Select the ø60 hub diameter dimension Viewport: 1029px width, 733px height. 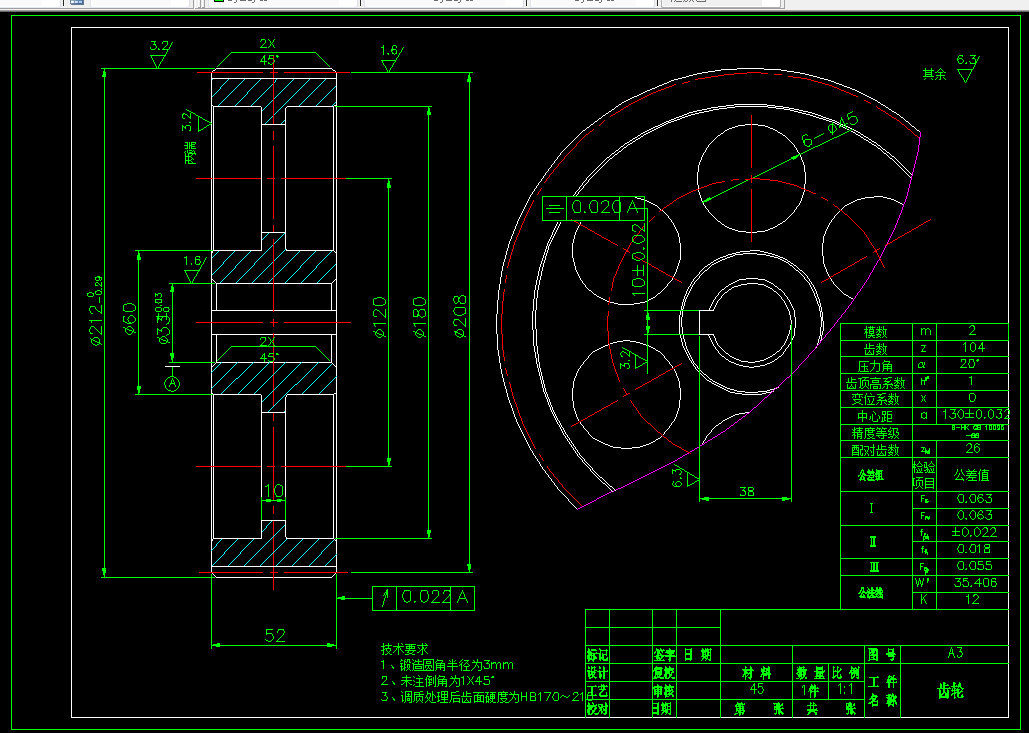[129, 318]
